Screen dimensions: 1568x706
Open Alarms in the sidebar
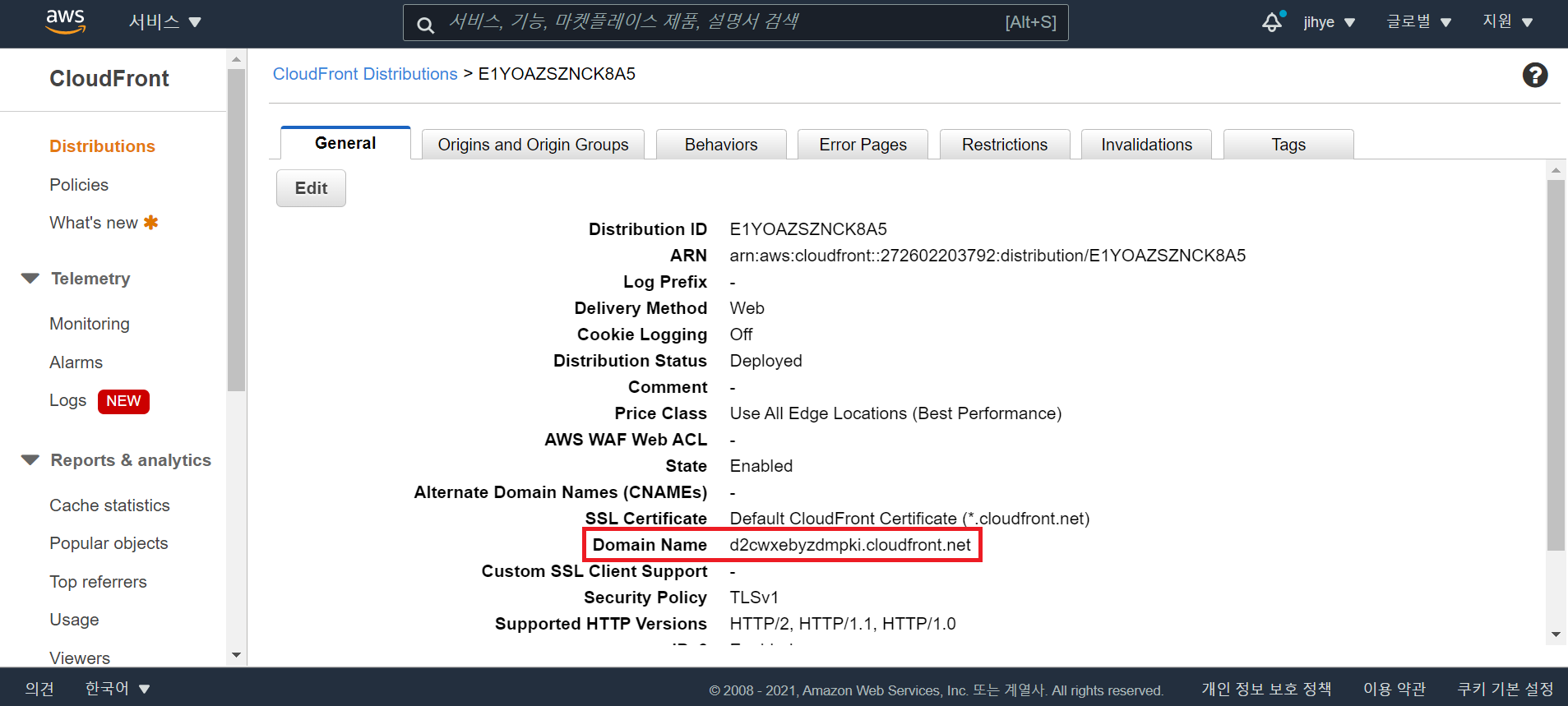pyautogui.click(x=76, y=362)
